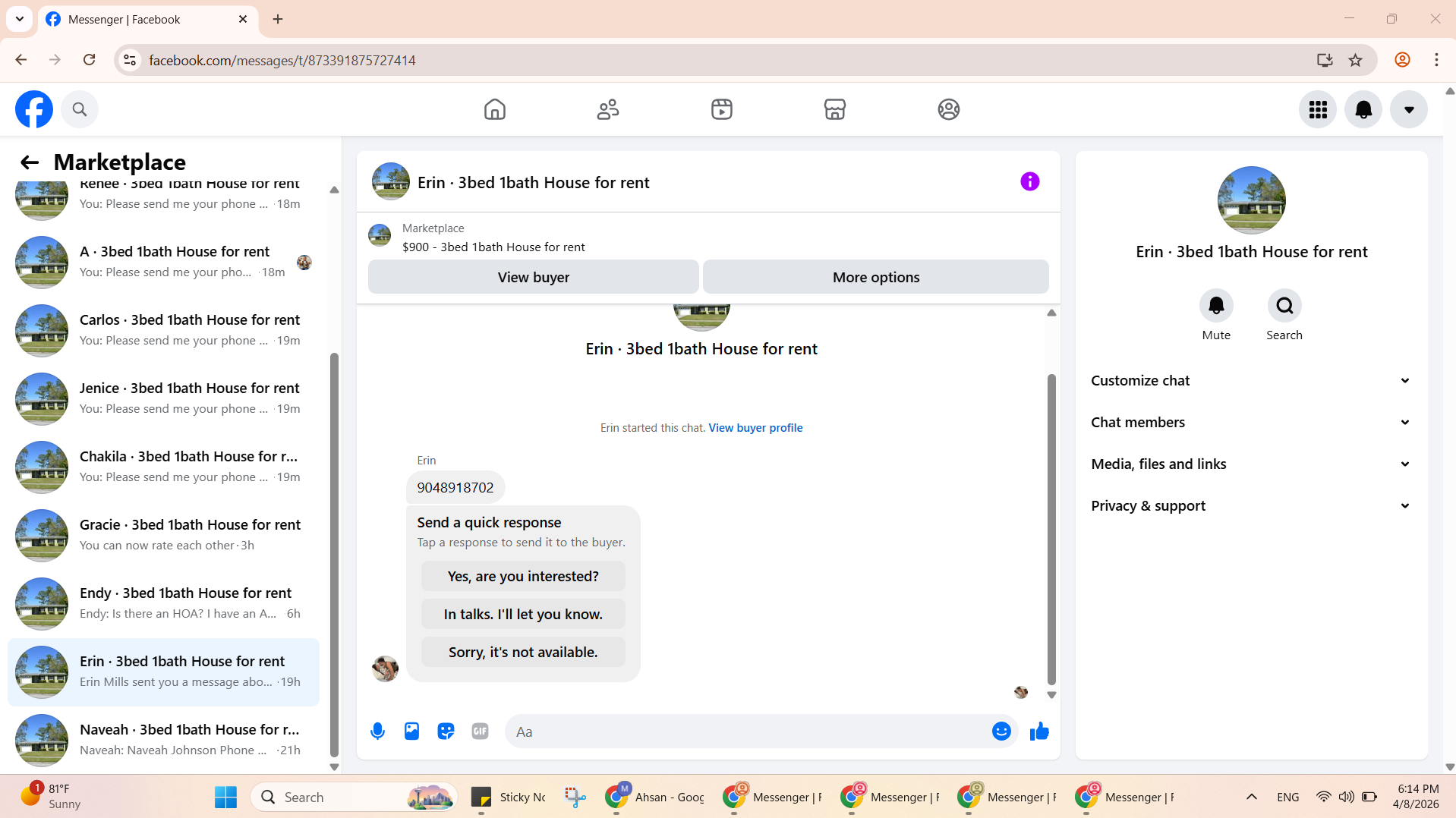This screenshot has width=1456, height=818.
Task: Open Gracie conversation in list
Action: 163,535
